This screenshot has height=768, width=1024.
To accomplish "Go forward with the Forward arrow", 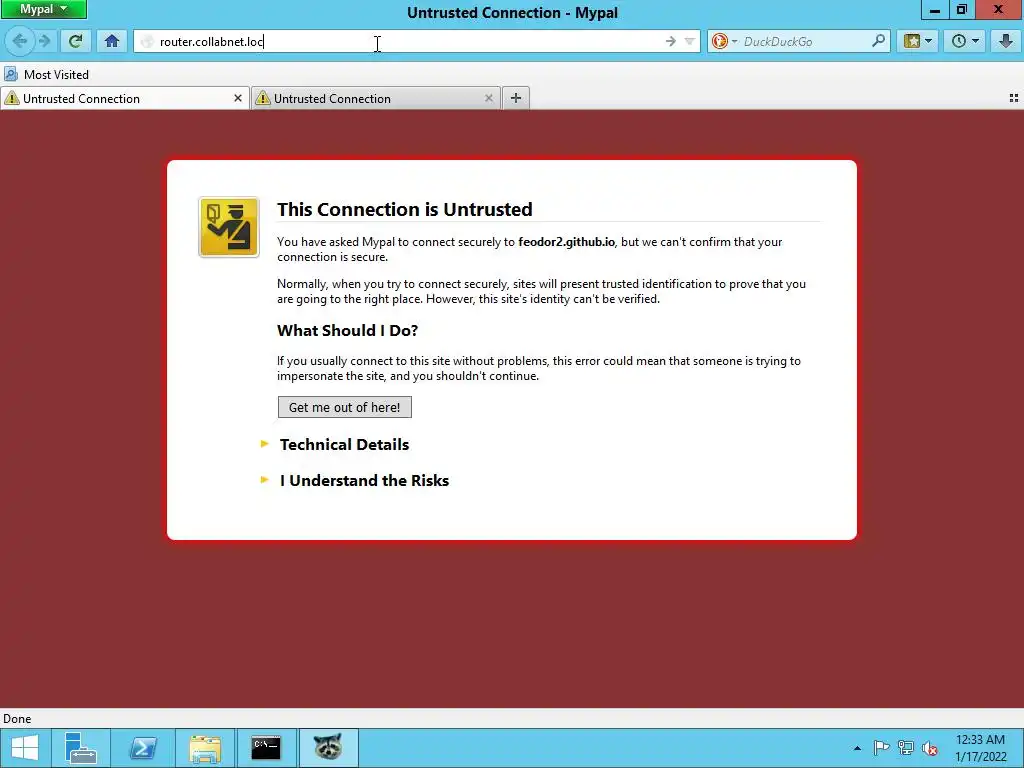I will coord(44,41).
